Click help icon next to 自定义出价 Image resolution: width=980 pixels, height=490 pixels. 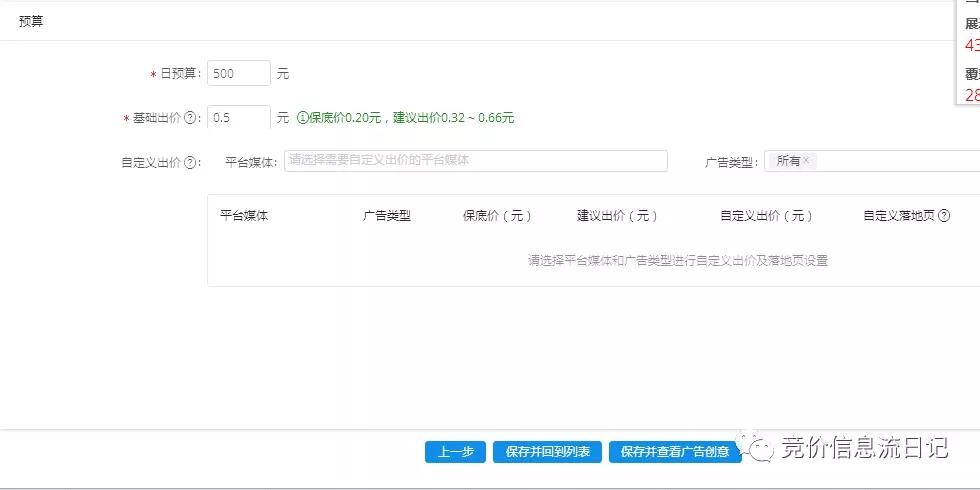point(190,162)
